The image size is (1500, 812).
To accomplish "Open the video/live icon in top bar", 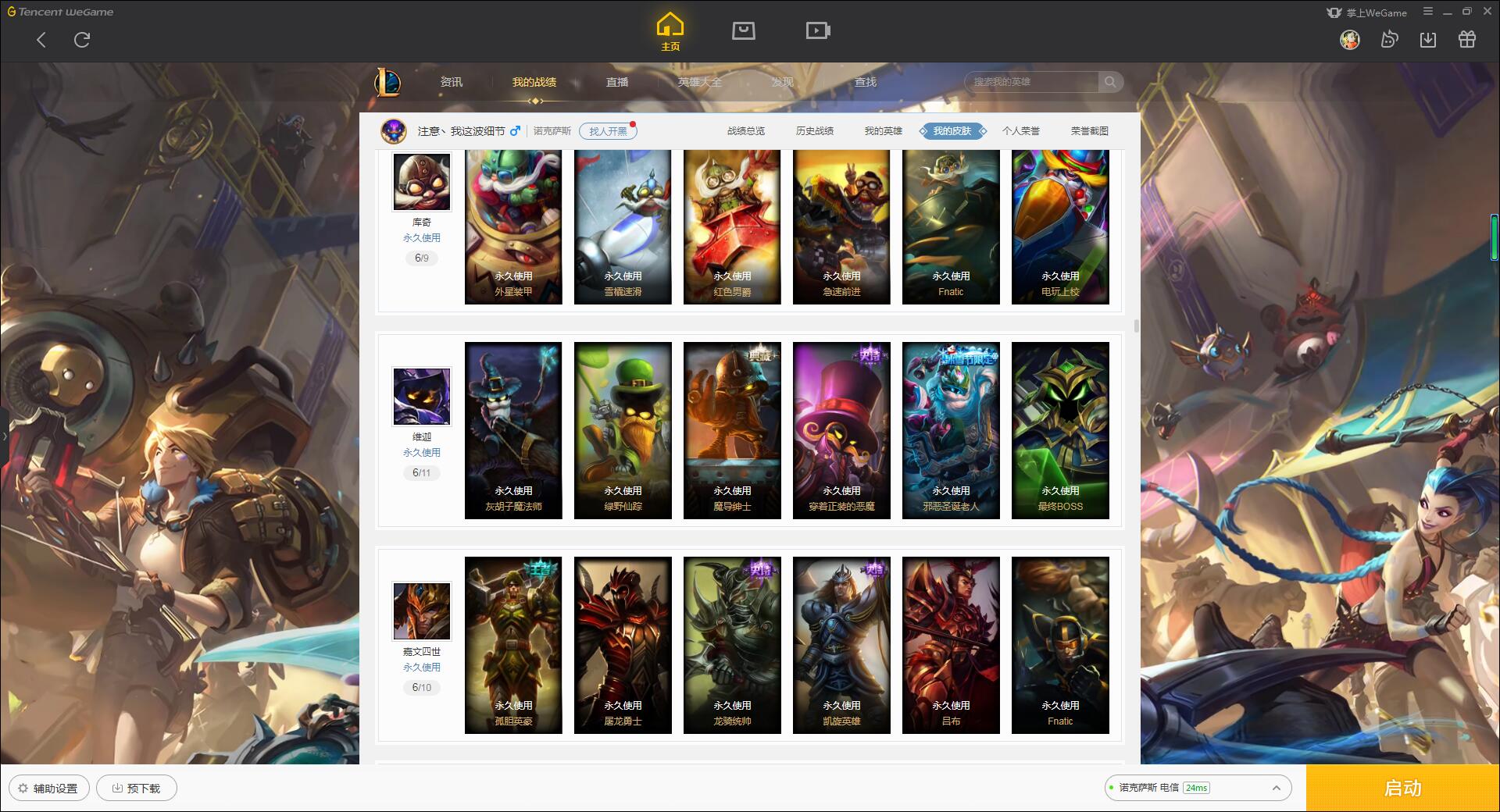I will click(818, 30).
